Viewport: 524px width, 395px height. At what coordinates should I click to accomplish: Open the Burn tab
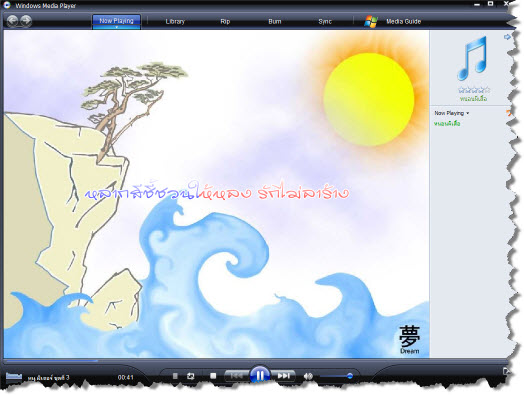click(x=275, y=21)
